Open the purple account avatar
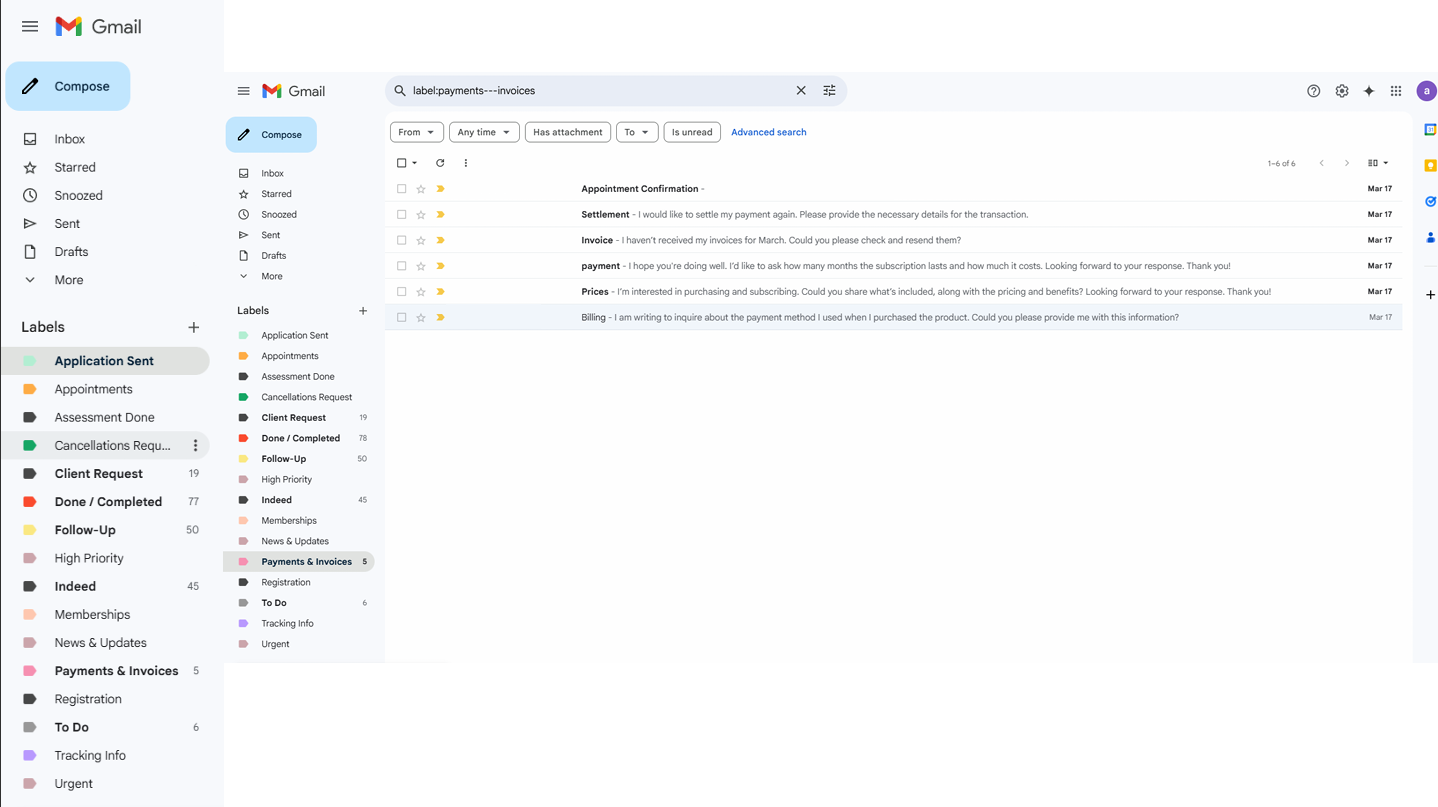The image size is (1438, 807). pos(1427,91)
